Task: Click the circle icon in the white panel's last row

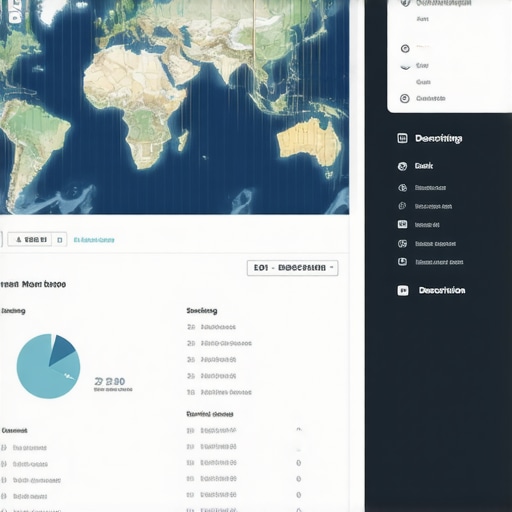Action: (x=405, y=98)
